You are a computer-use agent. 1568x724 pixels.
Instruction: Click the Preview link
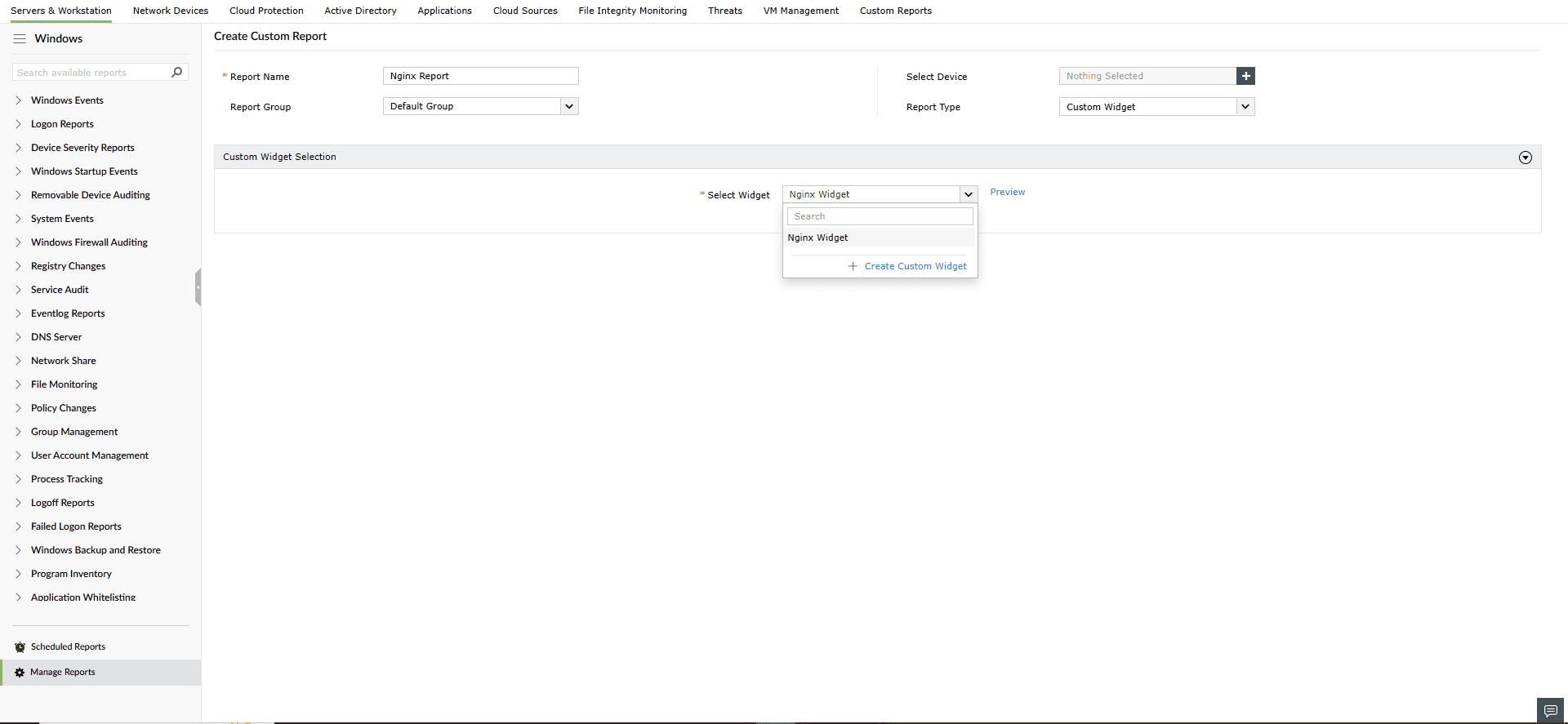1007,192
